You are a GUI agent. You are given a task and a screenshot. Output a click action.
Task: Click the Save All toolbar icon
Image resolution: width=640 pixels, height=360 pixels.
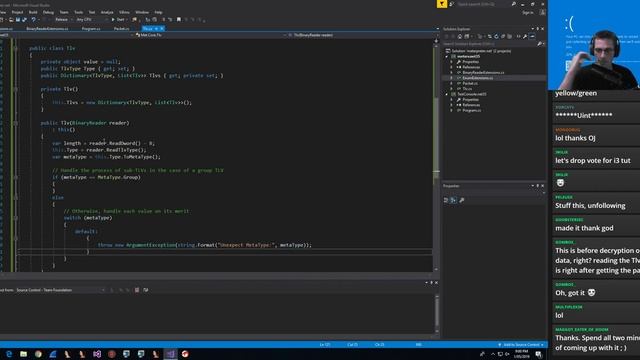click(x=24, y=20)
